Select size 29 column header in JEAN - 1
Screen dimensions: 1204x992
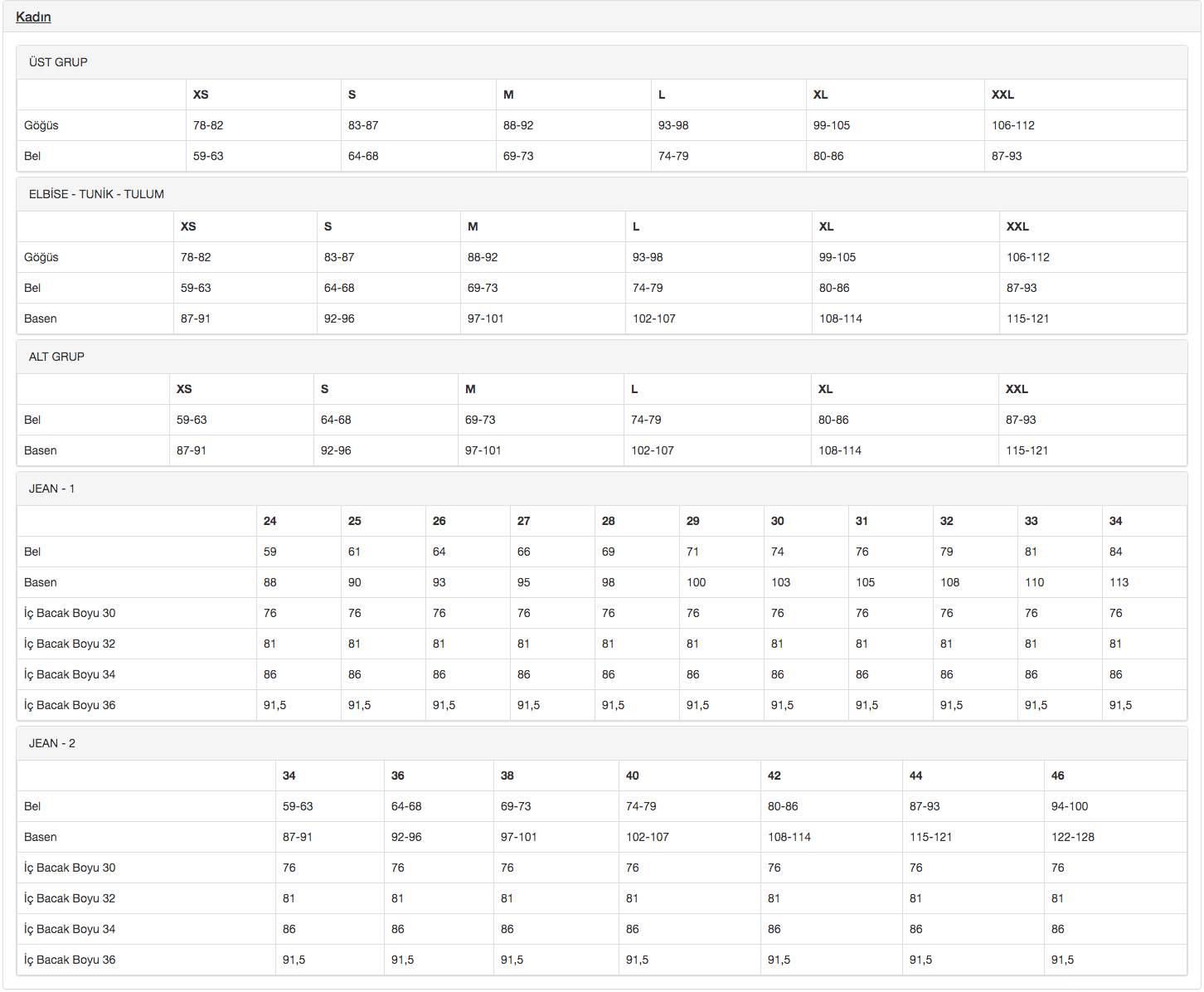(x=693, y=521)
